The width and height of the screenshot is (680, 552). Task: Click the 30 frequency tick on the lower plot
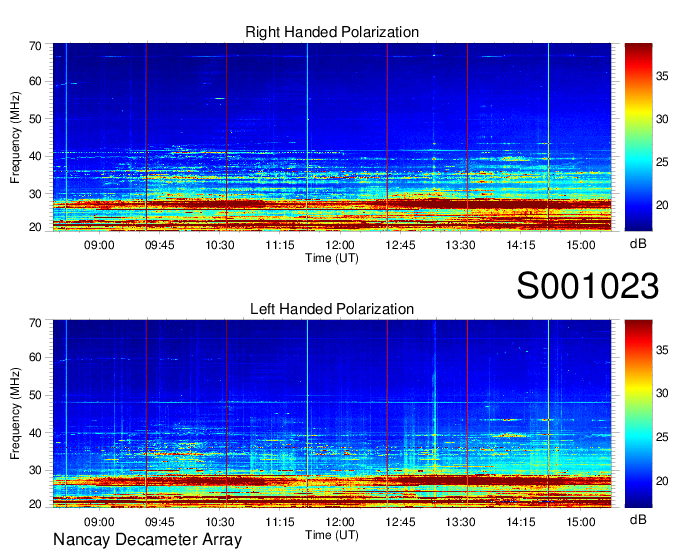click(x=35, y=470)
